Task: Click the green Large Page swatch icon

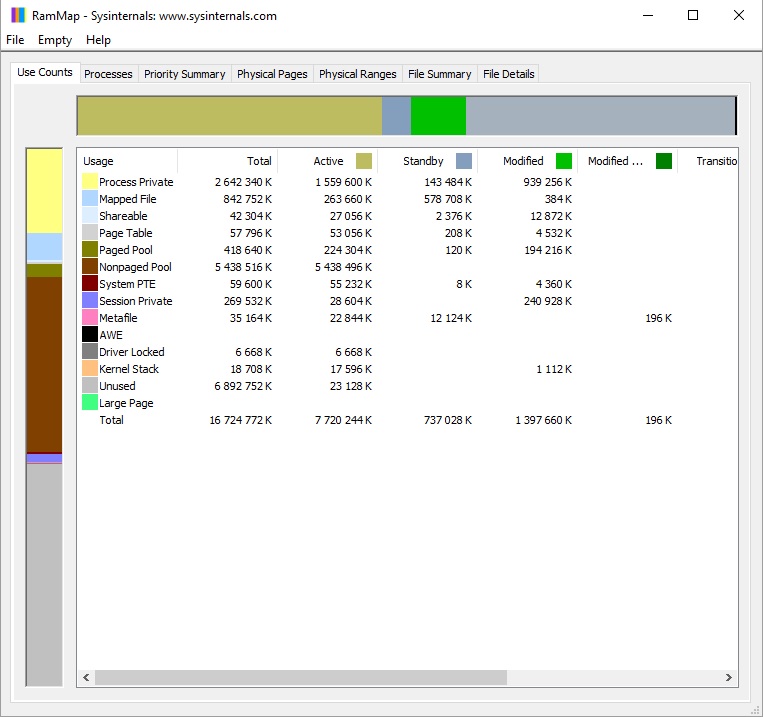Action: point(90,403)
